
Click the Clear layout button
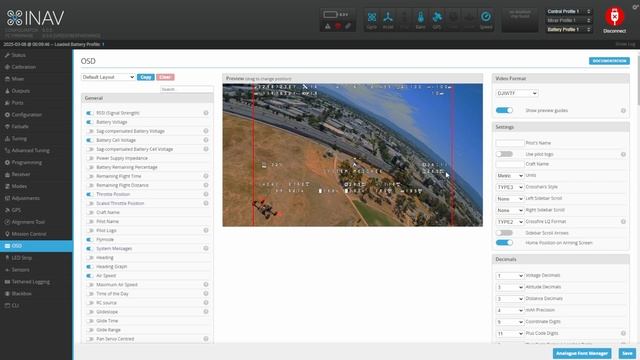point(165,77)
